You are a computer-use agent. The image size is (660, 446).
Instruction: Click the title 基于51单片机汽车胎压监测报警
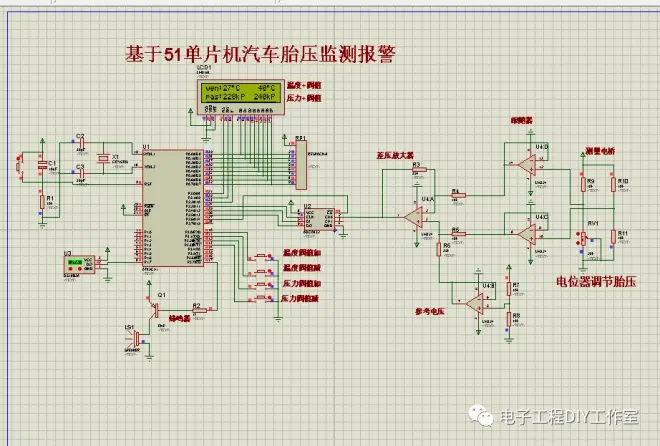tap(261, 54)
